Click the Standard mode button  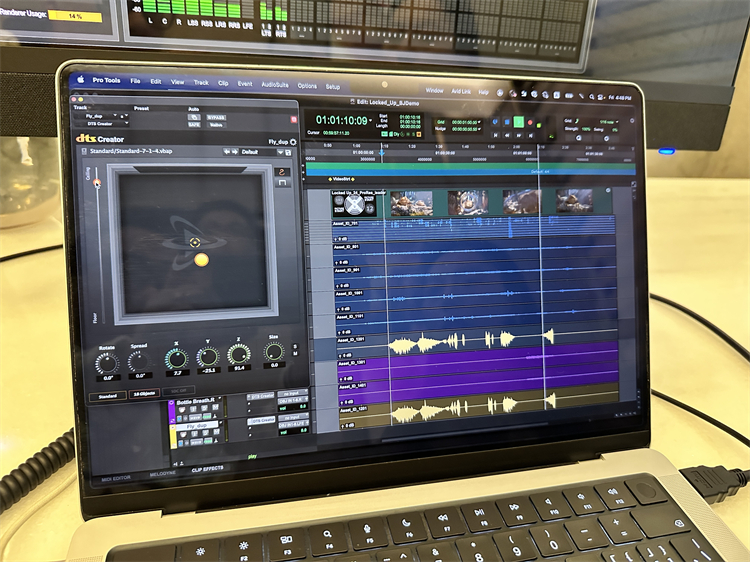click(108, 396)
